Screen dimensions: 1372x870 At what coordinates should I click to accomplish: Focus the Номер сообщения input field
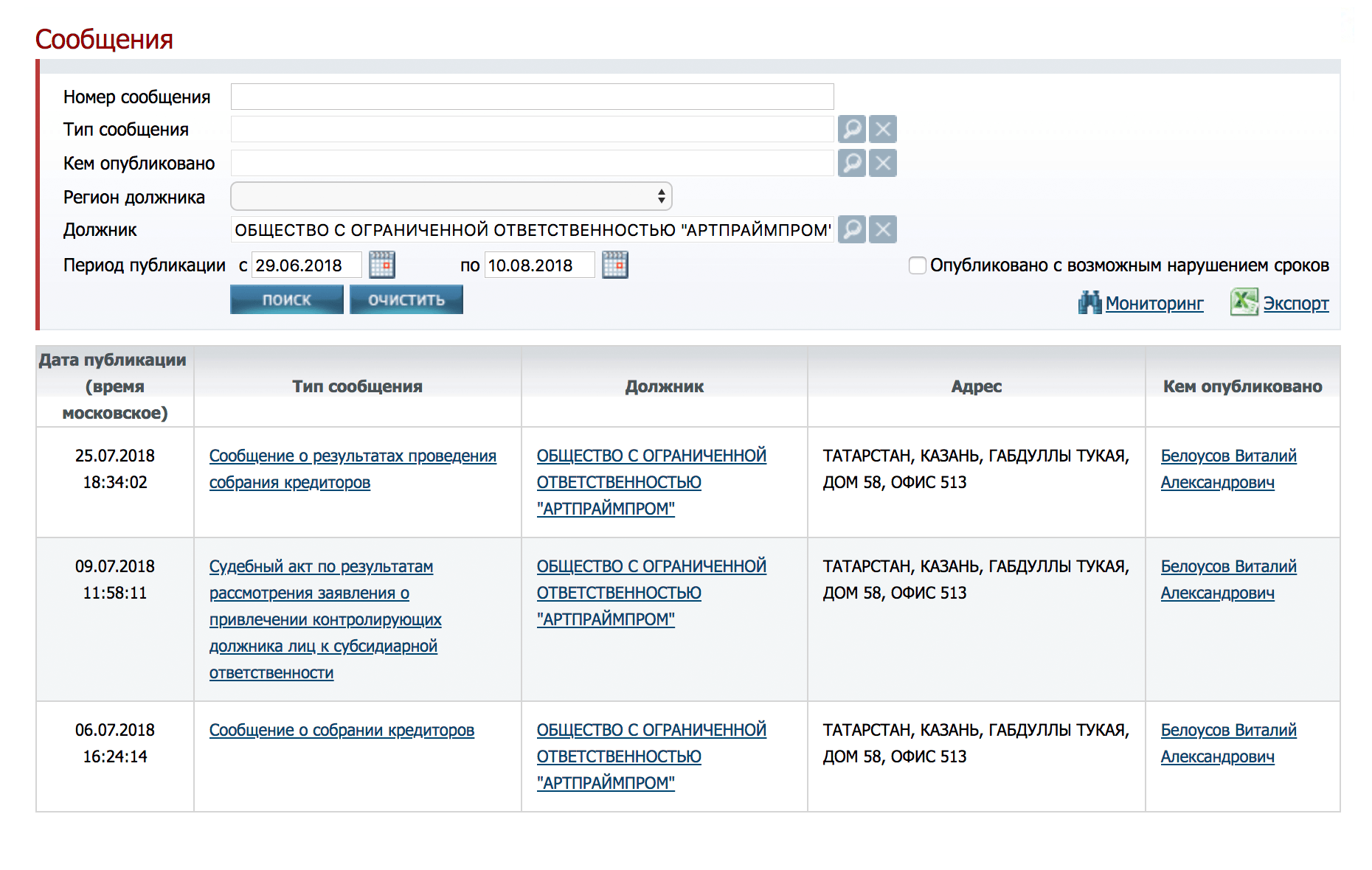(x=533, y=97)
